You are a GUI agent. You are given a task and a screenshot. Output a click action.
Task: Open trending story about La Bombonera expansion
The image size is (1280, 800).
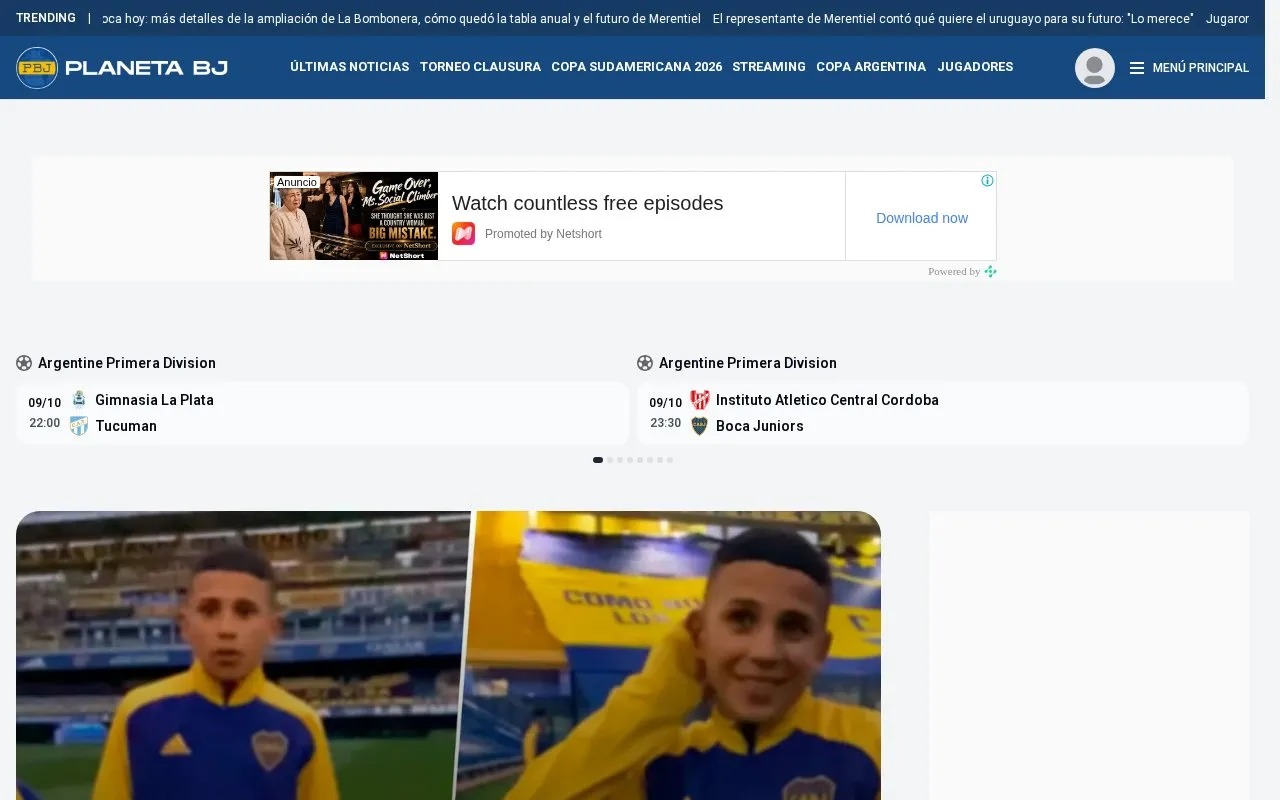pos(401,19)
